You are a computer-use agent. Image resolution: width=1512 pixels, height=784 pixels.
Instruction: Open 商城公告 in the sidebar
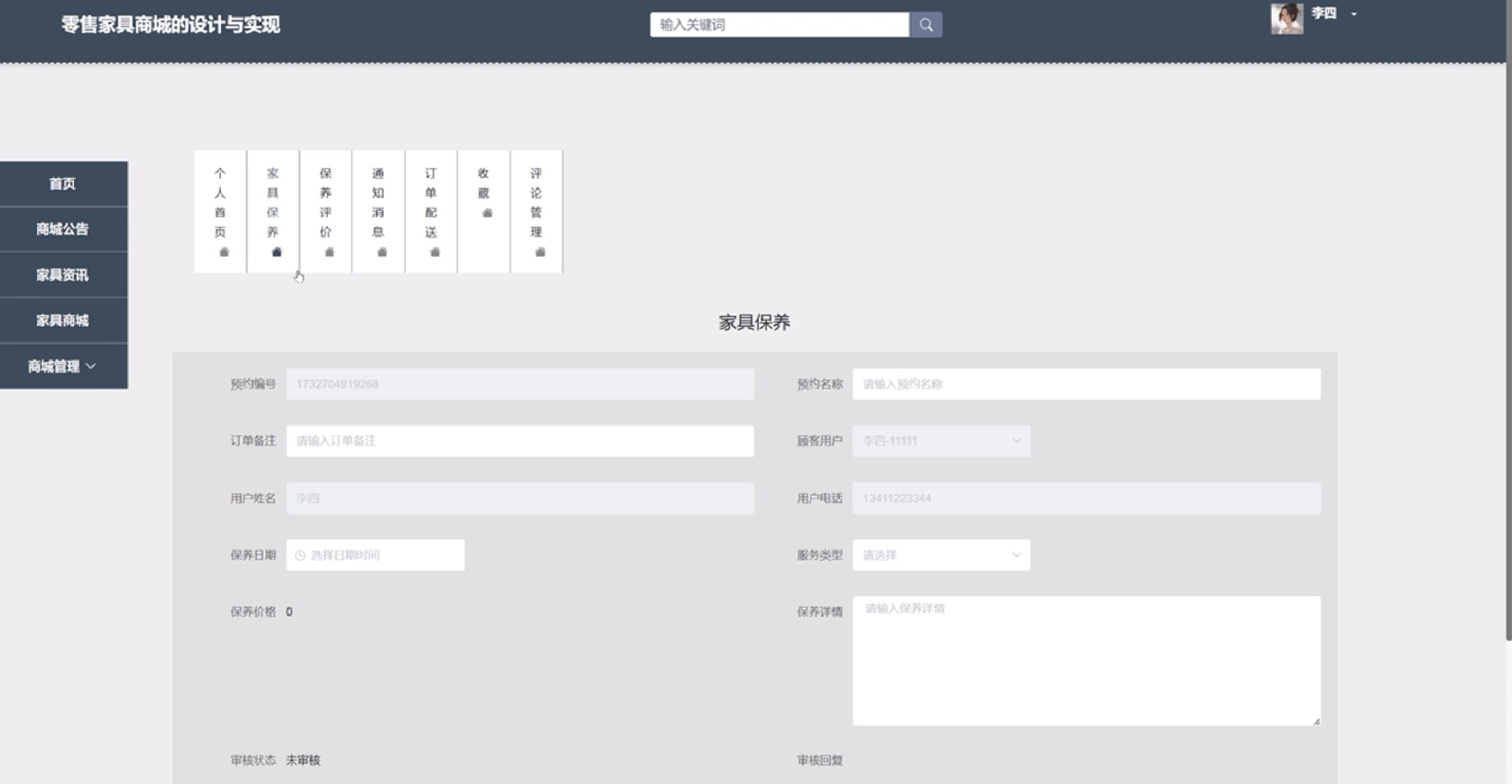click(x=63, y=229)
